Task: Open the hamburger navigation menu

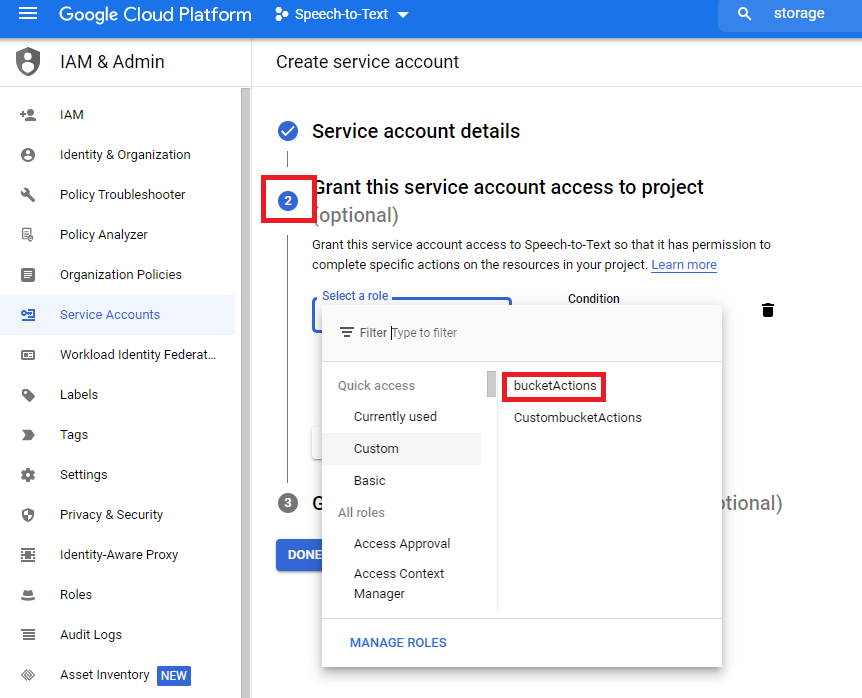Action: pos(28,14)
